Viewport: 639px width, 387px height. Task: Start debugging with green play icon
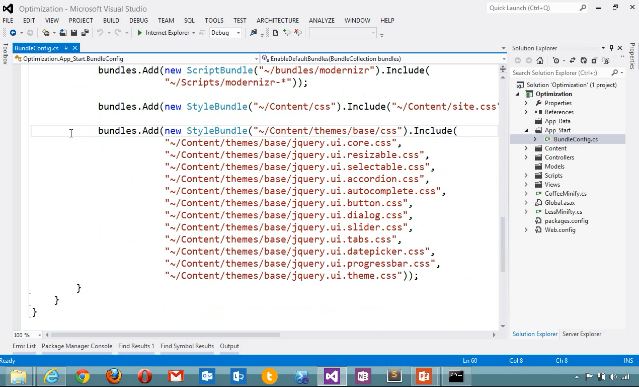pyautogui.click(x=140, y=33)
